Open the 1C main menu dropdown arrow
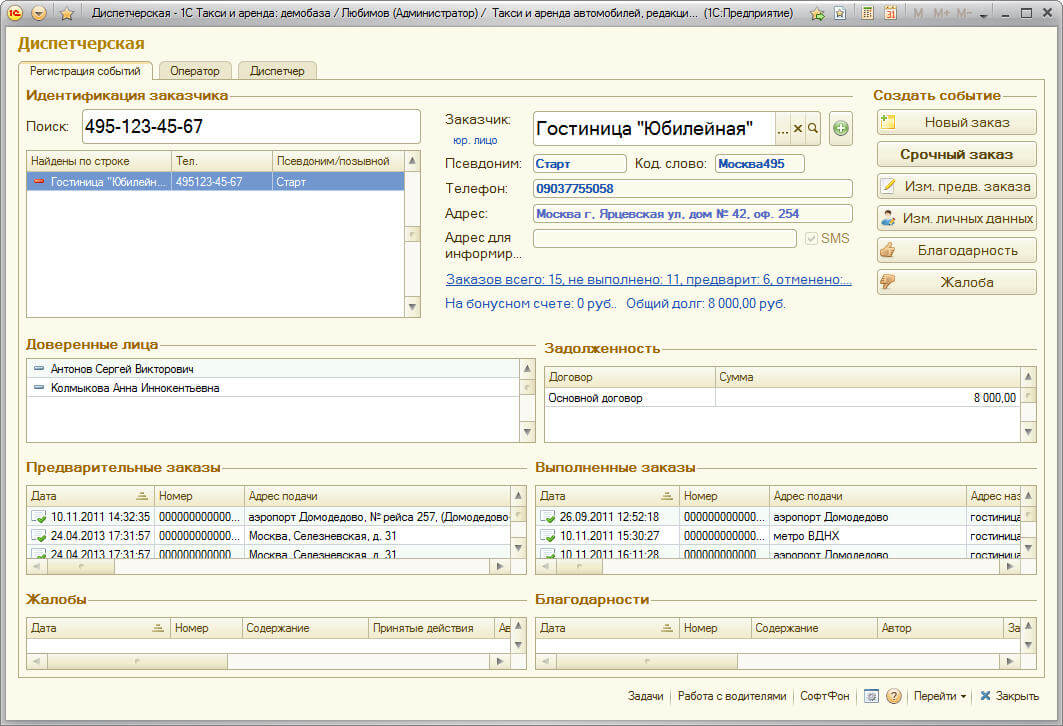1063x726 pixels. 39,14
